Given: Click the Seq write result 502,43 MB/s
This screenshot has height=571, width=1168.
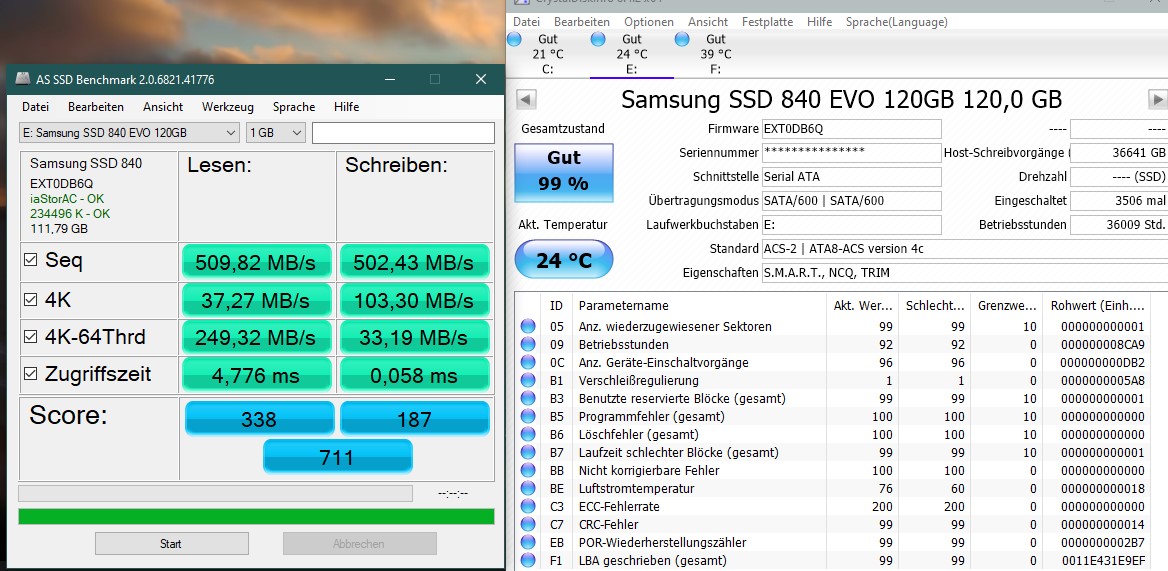Looking at the screenshot, I should (414, 261).
